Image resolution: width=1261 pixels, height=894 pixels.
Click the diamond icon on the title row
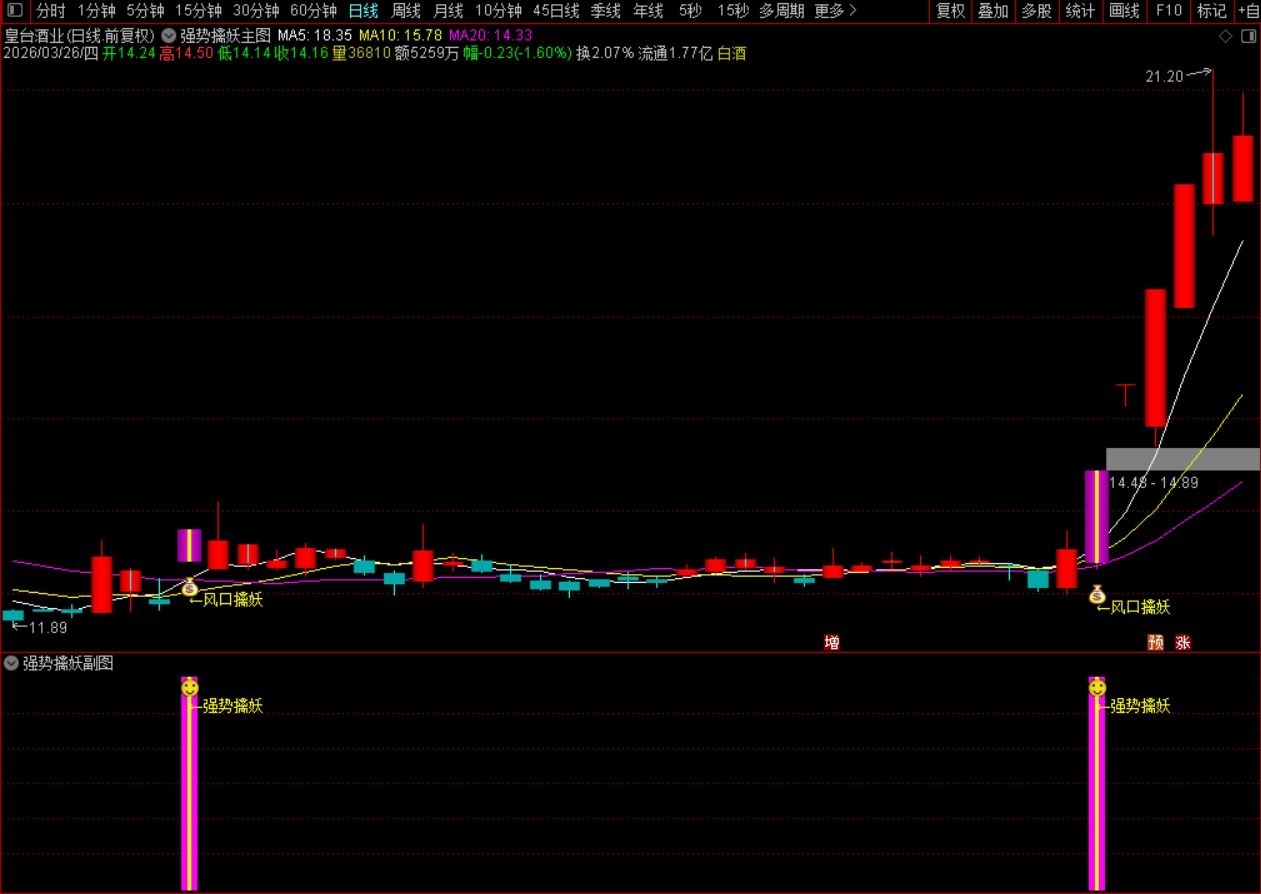pos(1226,36)
